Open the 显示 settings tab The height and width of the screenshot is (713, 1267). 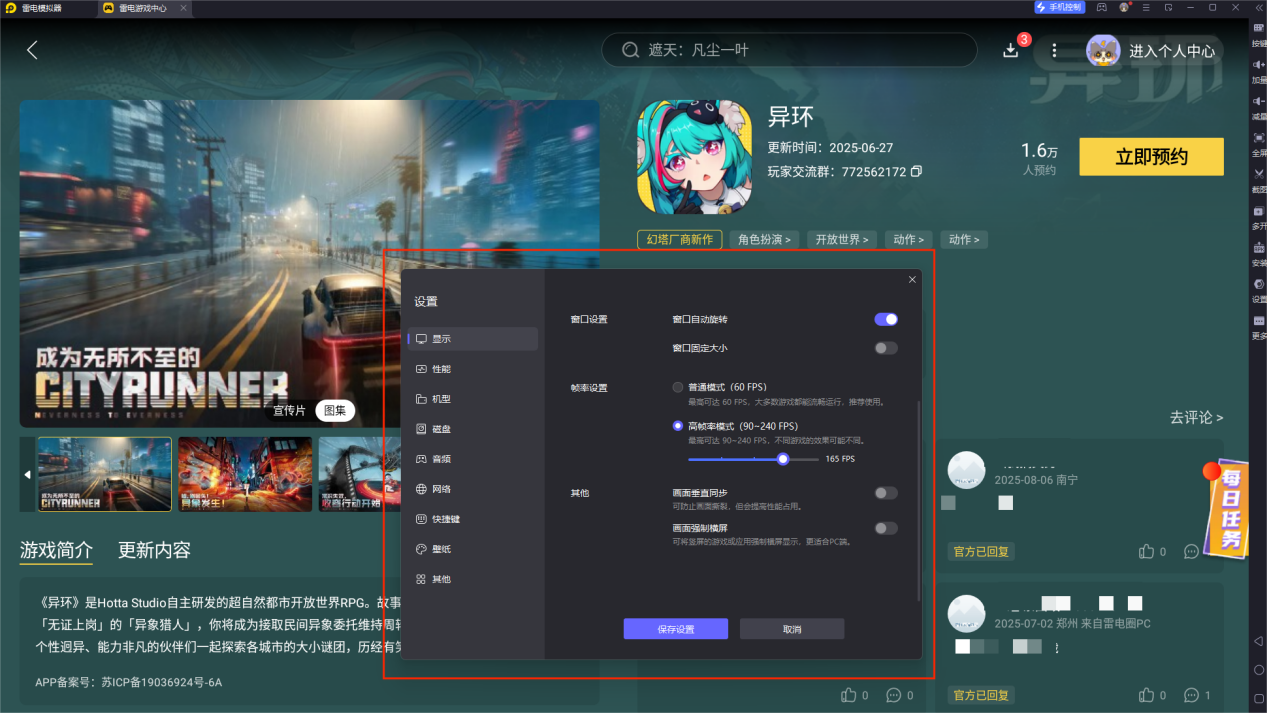[473, 339]
